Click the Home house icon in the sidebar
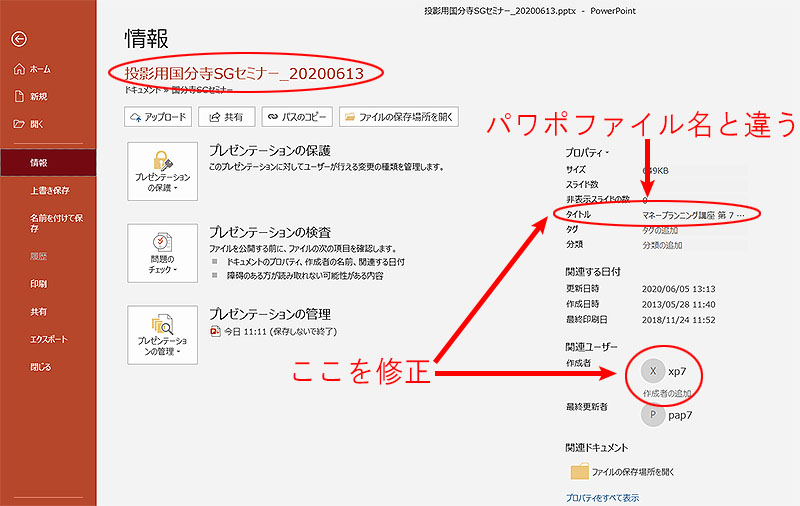 tap(19, 69)
